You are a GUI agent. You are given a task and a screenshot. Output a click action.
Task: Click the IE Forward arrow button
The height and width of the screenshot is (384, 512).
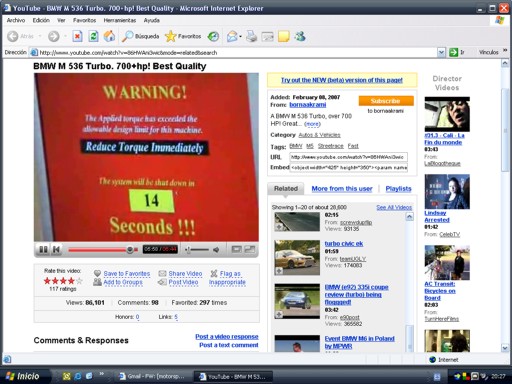coord(53,36)
